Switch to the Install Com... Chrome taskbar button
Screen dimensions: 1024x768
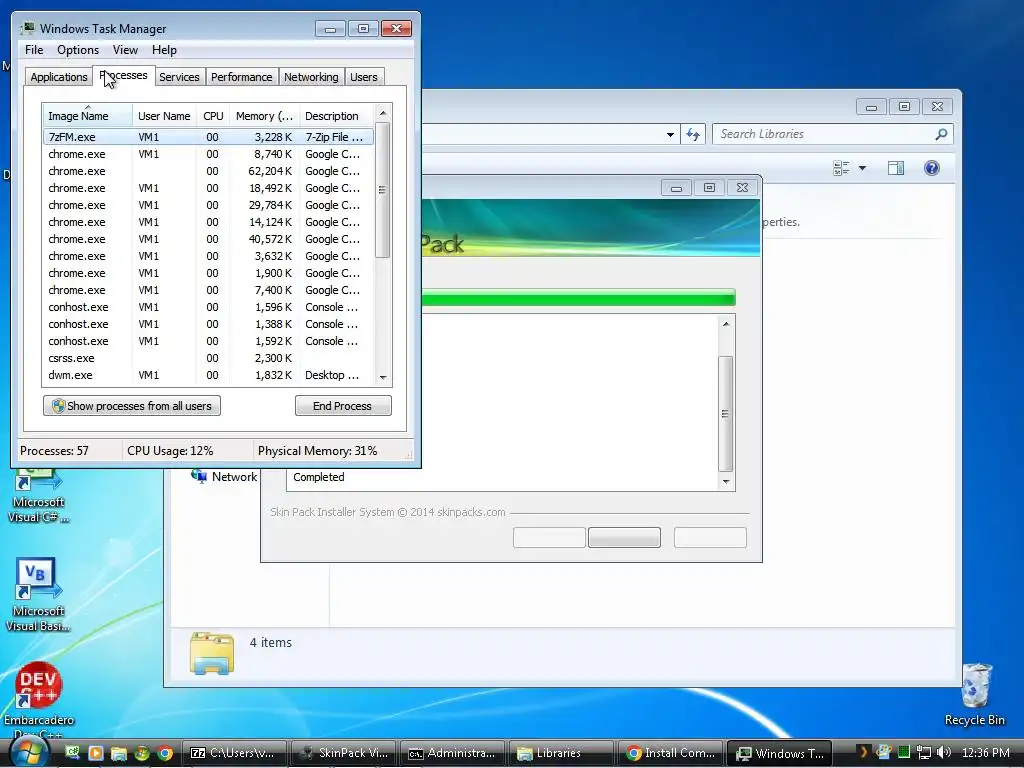click(670, 753)
